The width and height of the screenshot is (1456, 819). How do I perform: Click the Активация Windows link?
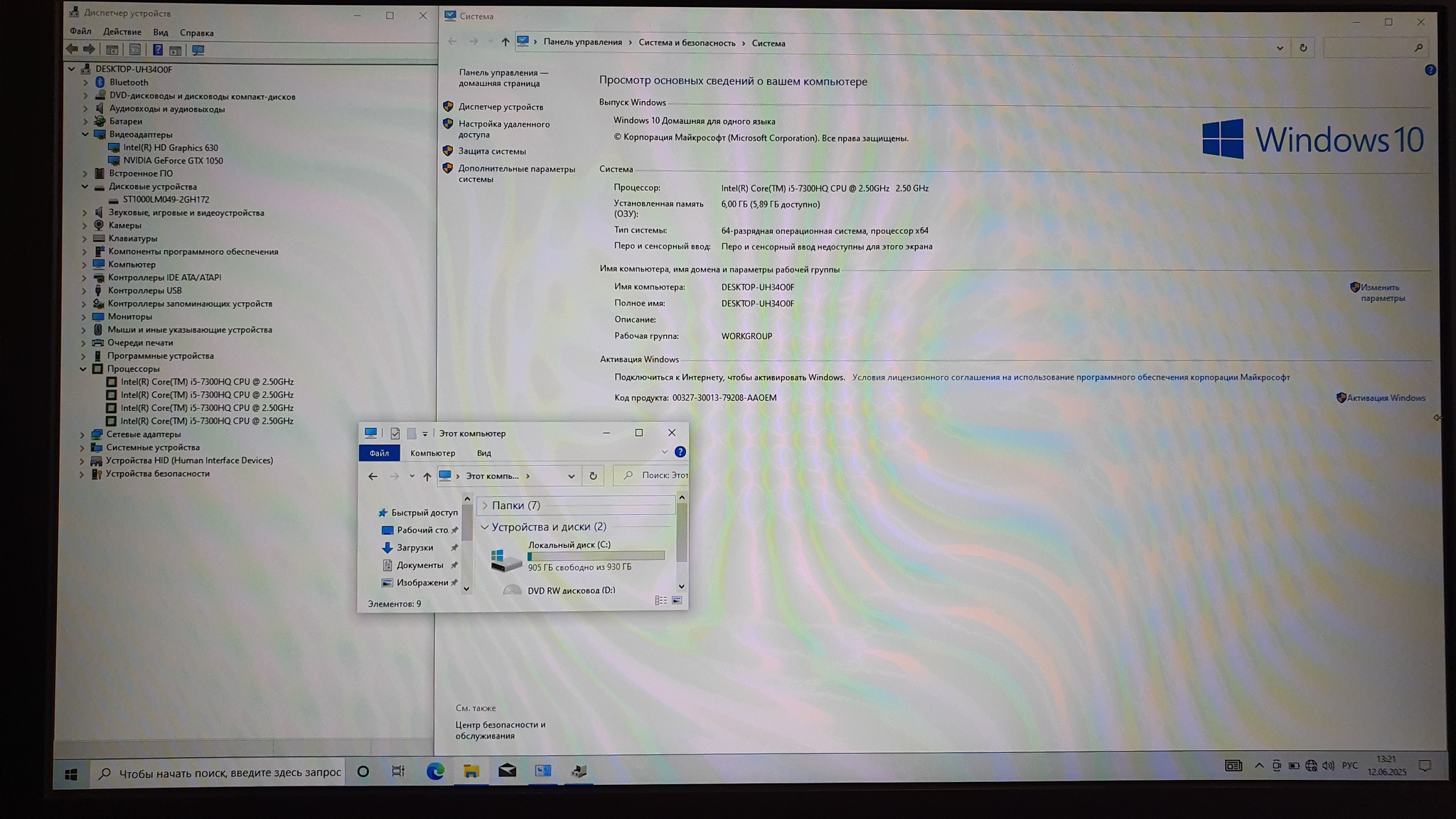[1386, 398]
